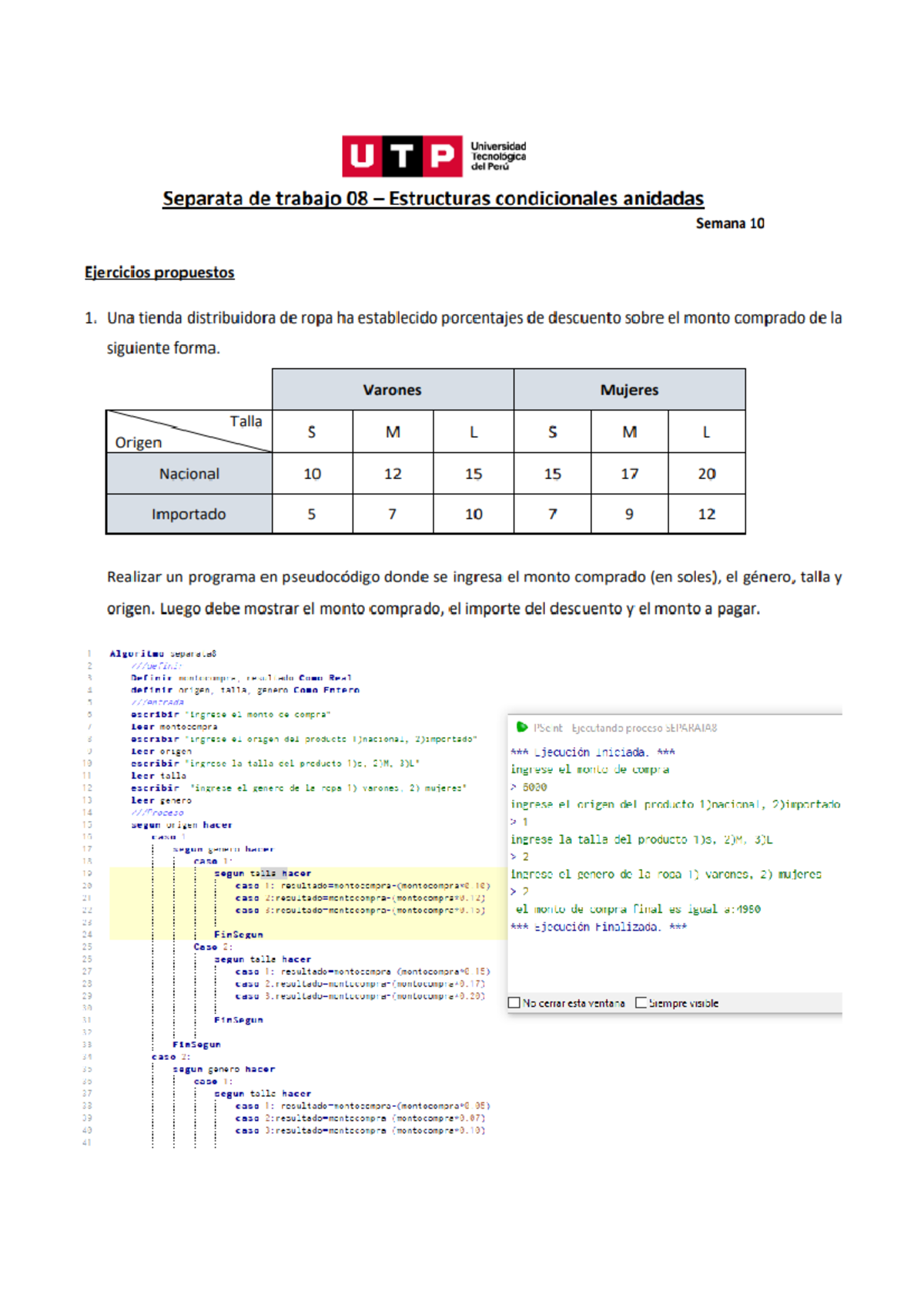Image resolution: width=924 pixels, height=1308 pixels.
Task: Click the "Importado" row header cell
Action: 189,514
